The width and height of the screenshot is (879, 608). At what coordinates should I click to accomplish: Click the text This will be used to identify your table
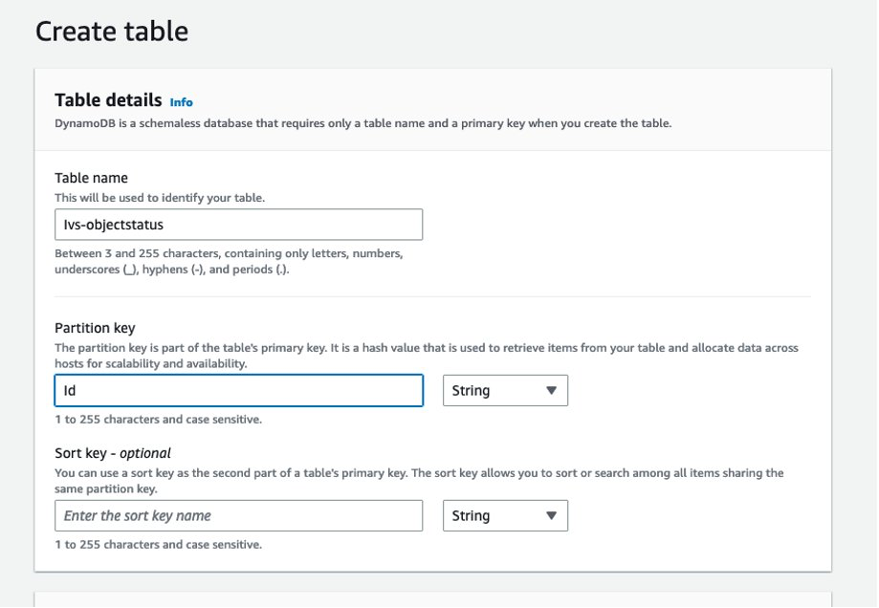coord(160,198)
